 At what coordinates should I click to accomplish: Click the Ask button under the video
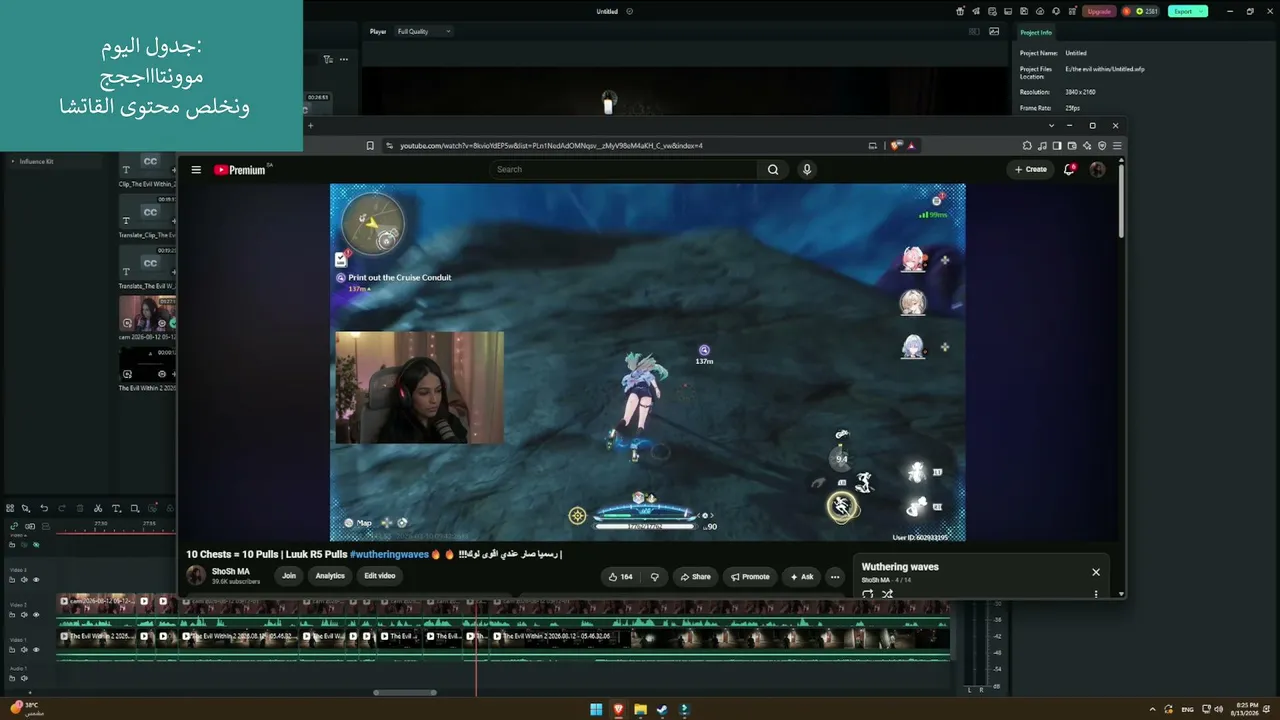(x=802, y=577)
